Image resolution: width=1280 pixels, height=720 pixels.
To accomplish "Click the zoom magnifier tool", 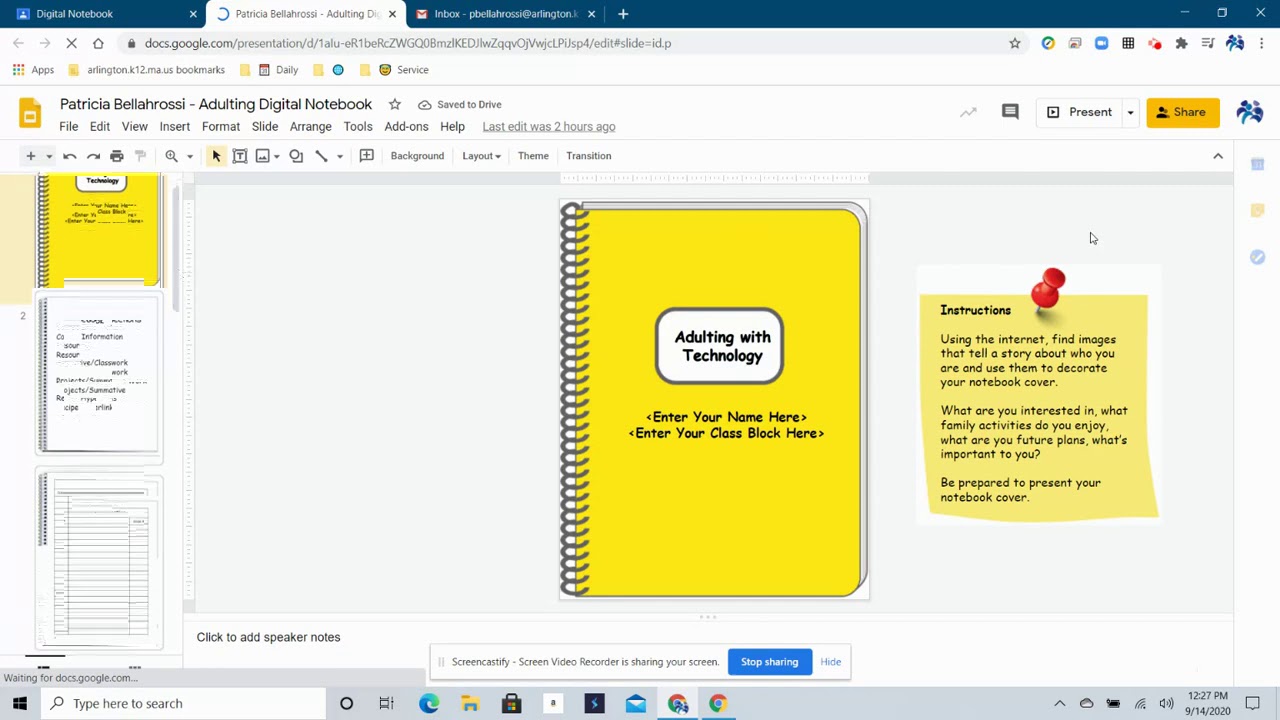I will click(x=172, y=156).
